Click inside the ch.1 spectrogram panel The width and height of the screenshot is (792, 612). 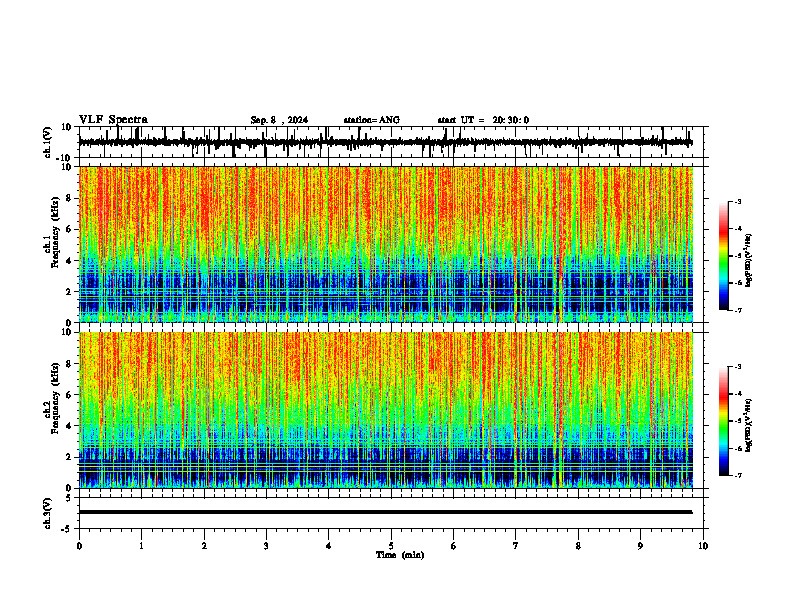(x=385, y=244)
